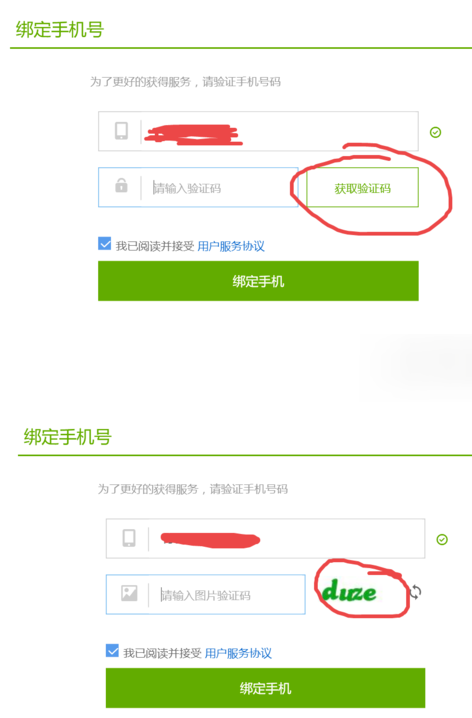Click the bottom green 绑定手机 button
Image resolution: width=472 pixels, height=718 pixels.
[266, 688]
